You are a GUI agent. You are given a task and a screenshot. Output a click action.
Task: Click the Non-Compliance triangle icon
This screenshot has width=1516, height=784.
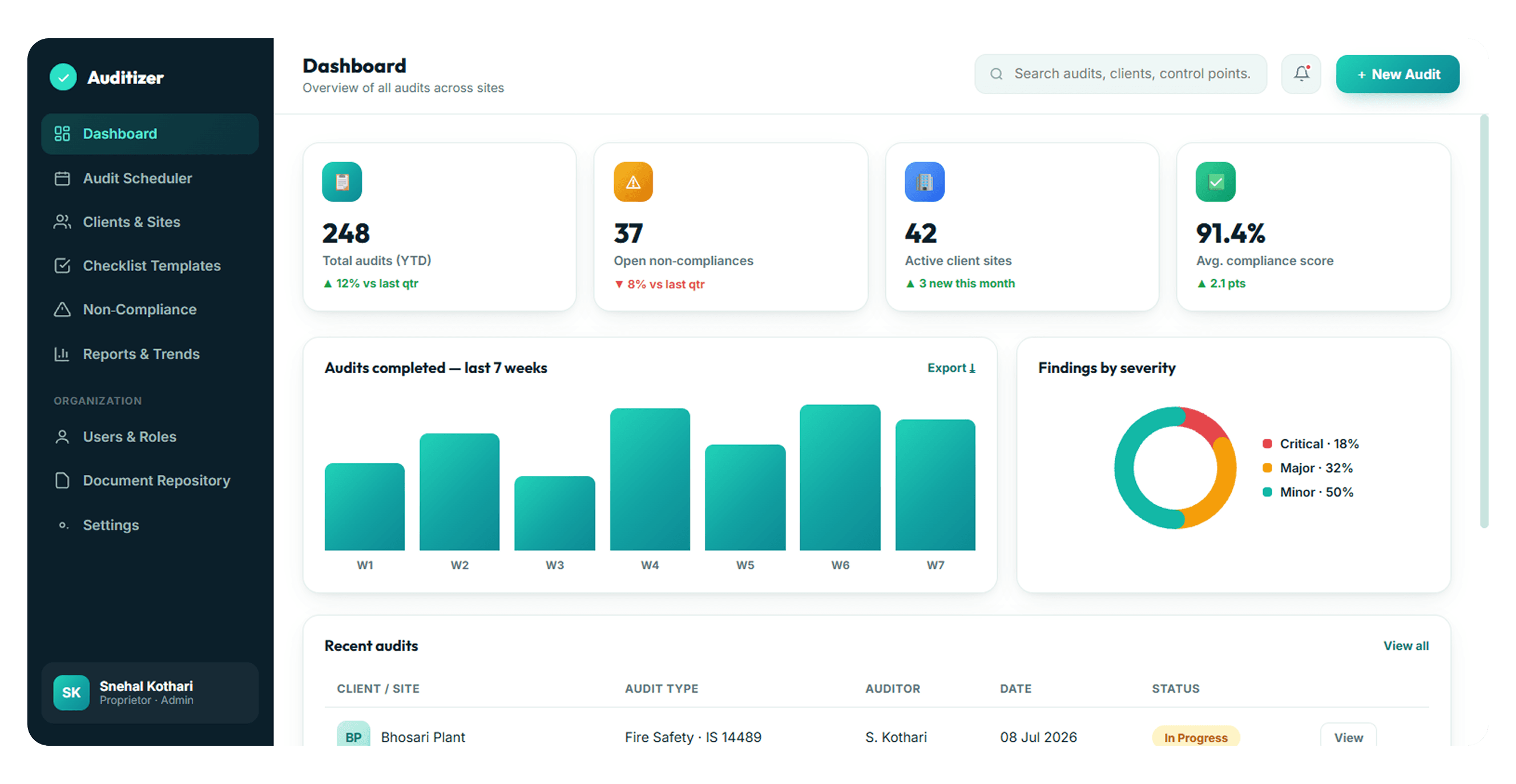tap(62, 309)
